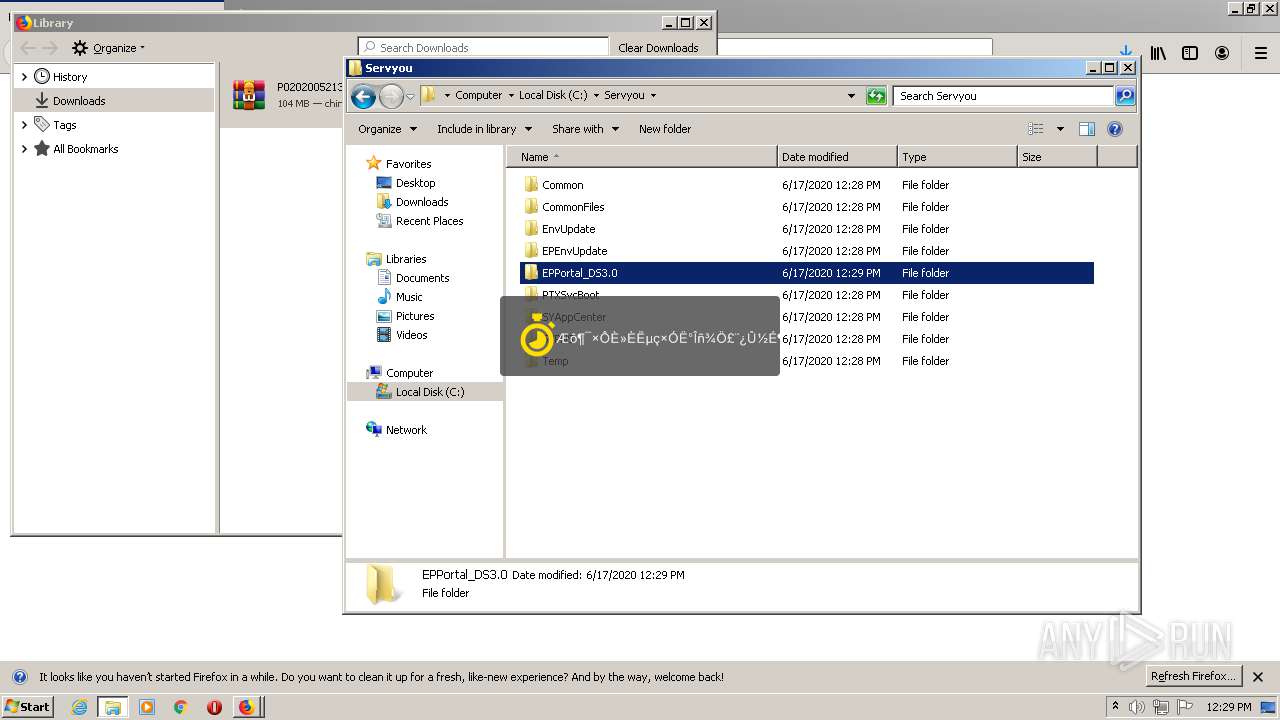Open Include in library dropdown
The width and height of the screenshot is (1280, 720).
tap(484, 129)
